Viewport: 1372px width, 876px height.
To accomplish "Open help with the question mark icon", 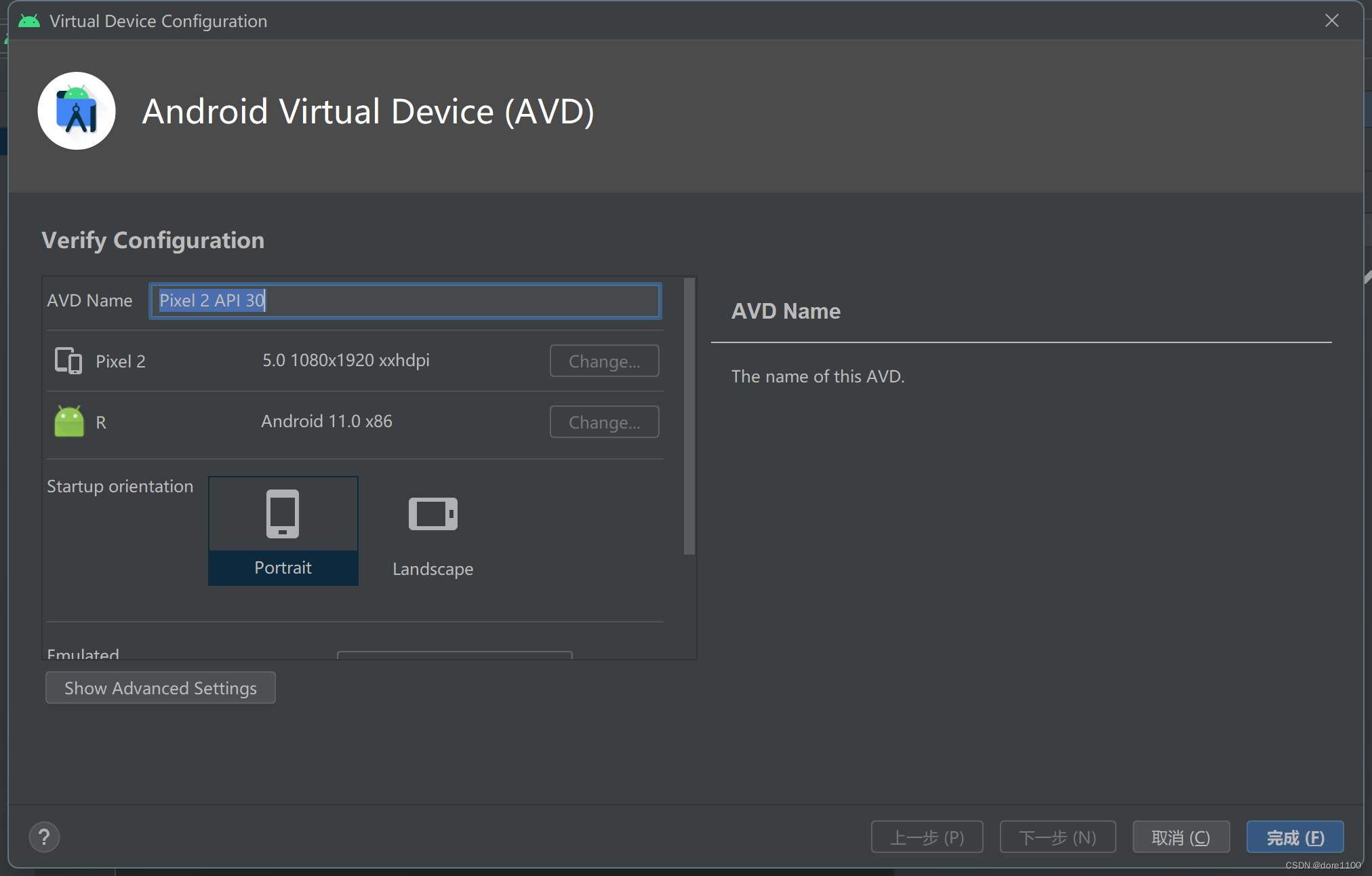I will [x=45, y=837].
